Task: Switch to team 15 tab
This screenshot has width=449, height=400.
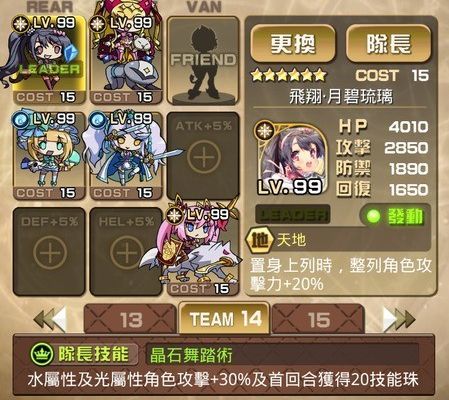Action: (318, 319)
